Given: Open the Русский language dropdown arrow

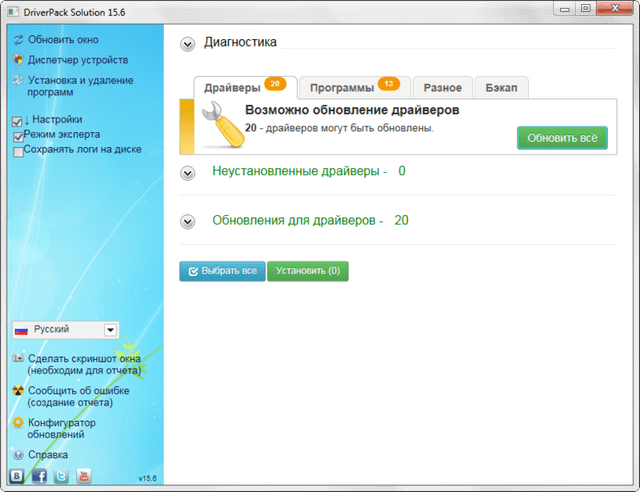Looking at the screenshot, I should [110, 330].
